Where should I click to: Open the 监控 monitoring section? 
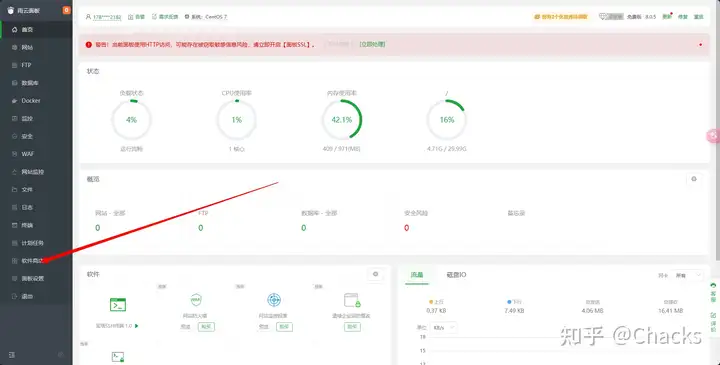pos(36,118)
